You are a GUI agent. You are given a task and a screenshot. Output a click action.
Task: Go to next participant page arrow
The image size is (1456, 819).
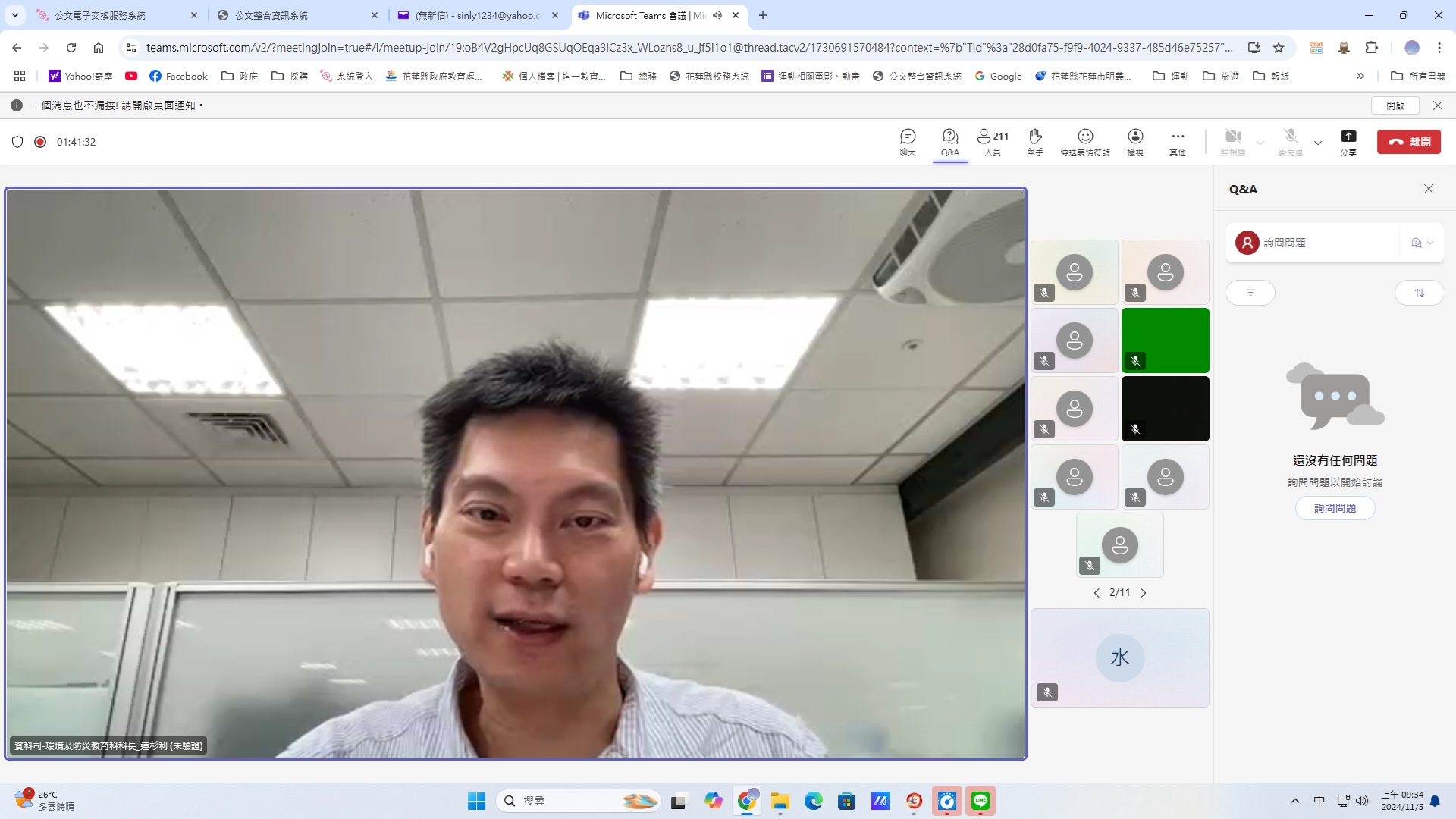(x=1144, y=593)
